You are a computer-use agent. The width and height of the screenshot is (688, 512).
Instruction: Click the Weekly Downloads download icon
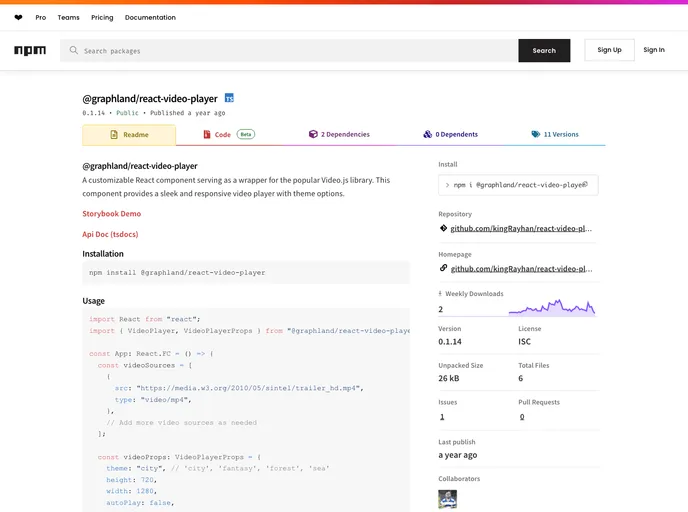click(440, 294)
